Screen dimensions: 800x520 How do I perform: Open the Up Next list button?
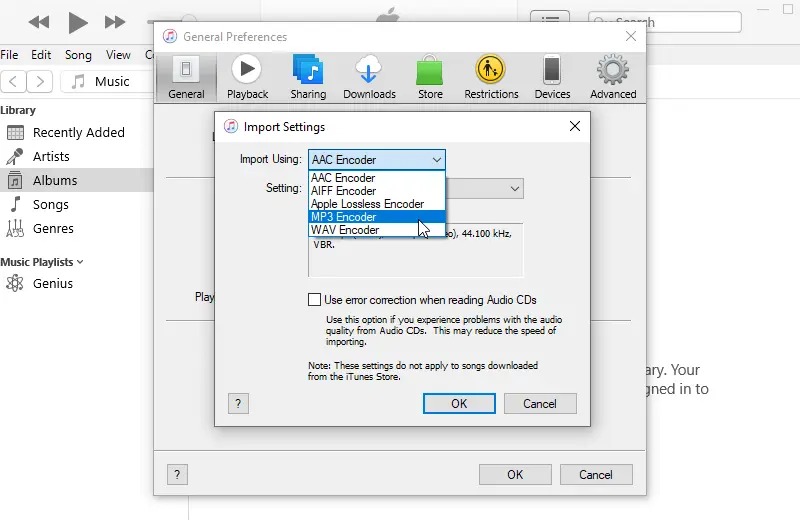[x=550, y=19]
